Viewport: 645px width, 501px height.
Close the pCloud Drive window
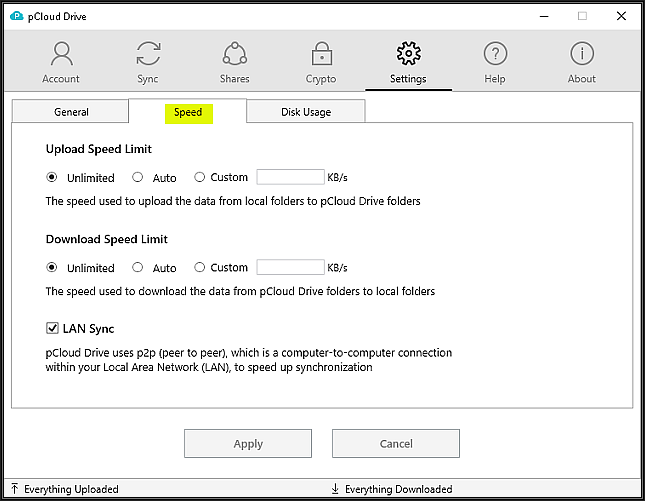621,16
